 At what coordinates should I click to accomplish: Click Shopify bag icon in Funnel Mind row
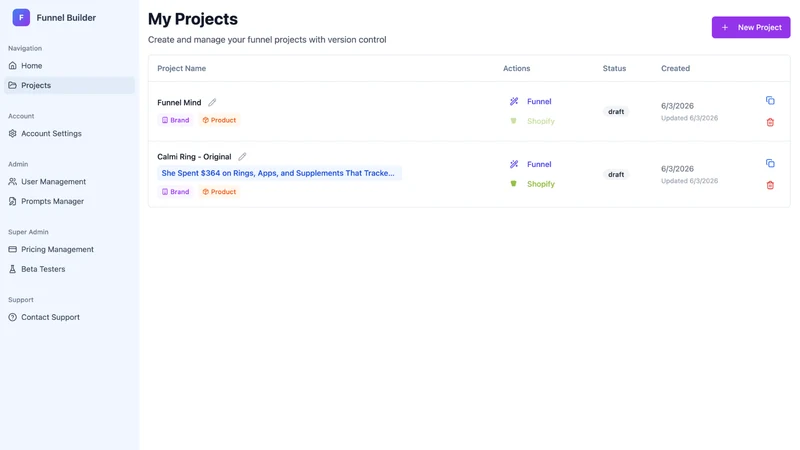coord(513,121)
